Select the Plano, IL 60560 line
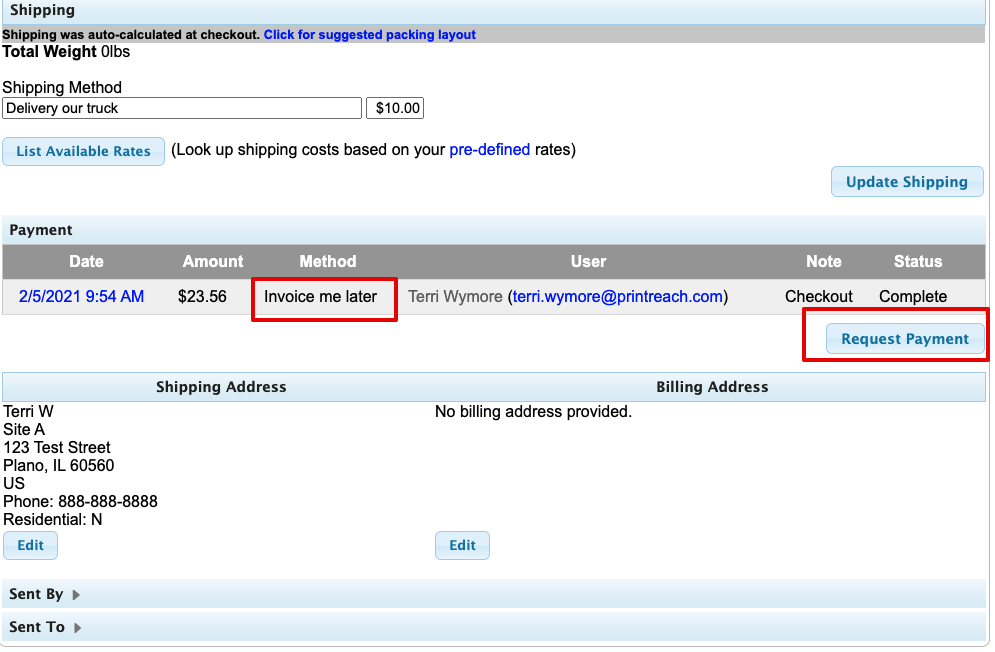The width and height of the screenshot is (995, 652). click(x=58, y=465)
